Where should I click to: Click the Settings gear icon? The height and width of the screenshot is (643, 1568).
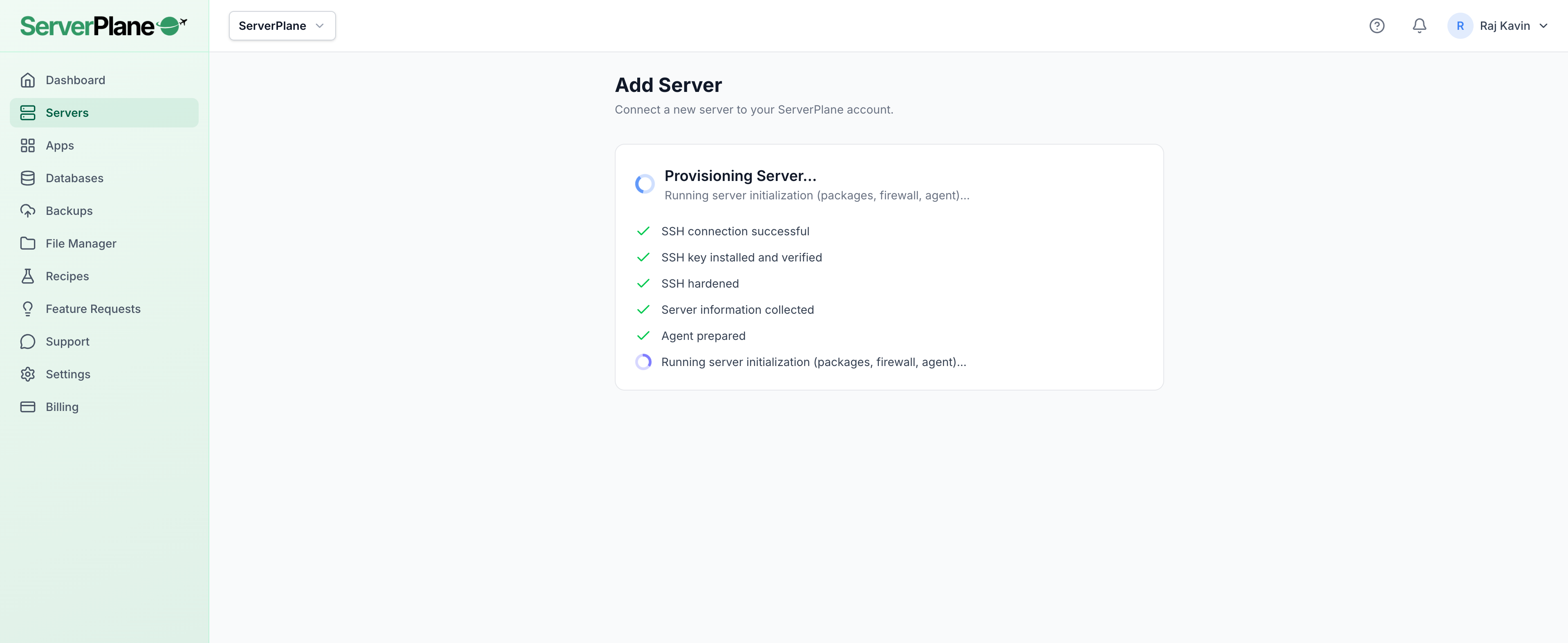click(x=27, y=374)
